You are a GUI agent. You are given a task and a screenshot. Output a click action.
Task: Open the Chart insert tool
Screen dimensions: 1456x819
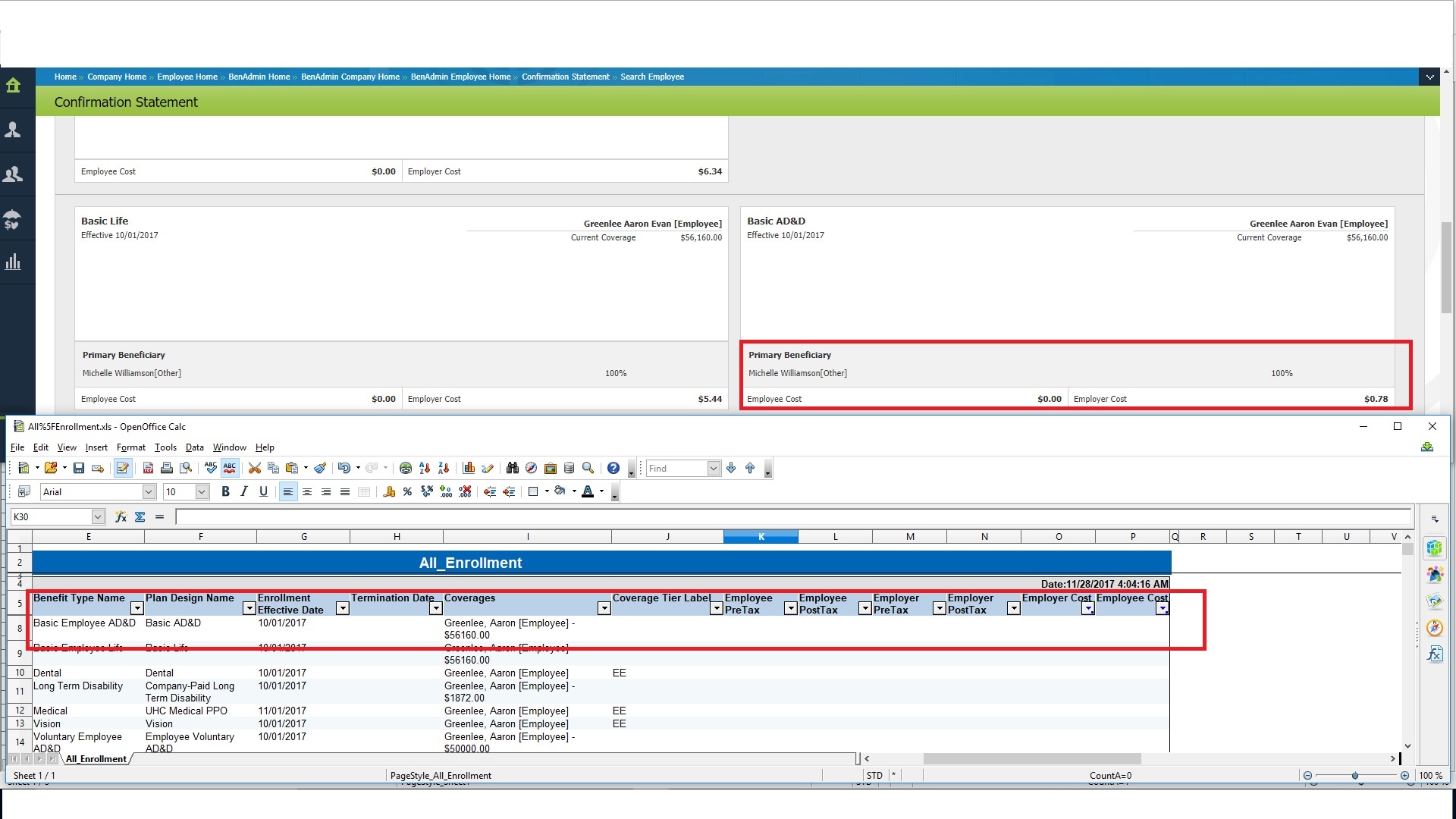point(469,468)
